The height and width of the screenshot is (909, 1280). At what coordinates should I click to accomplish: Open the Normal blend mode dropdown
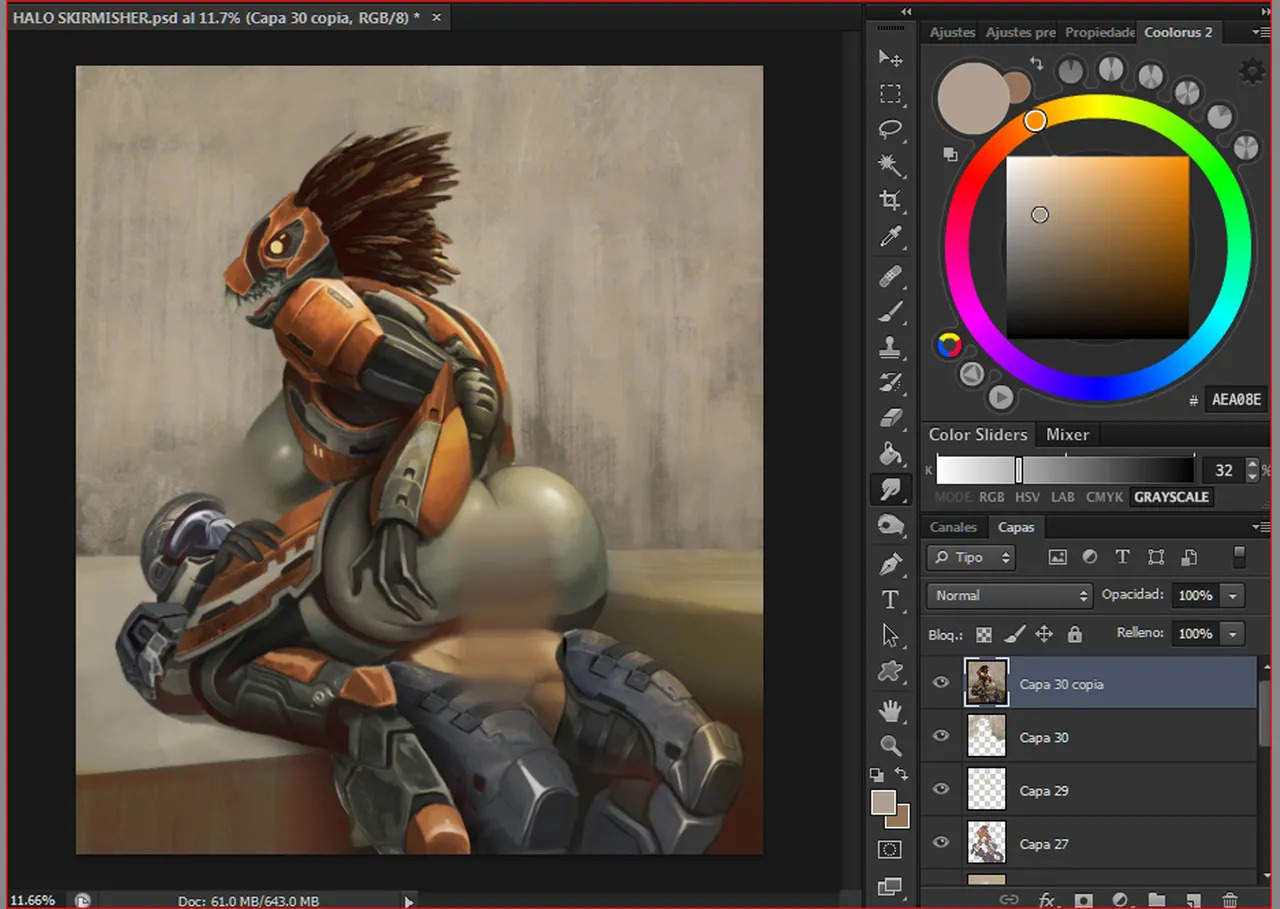1009,595
